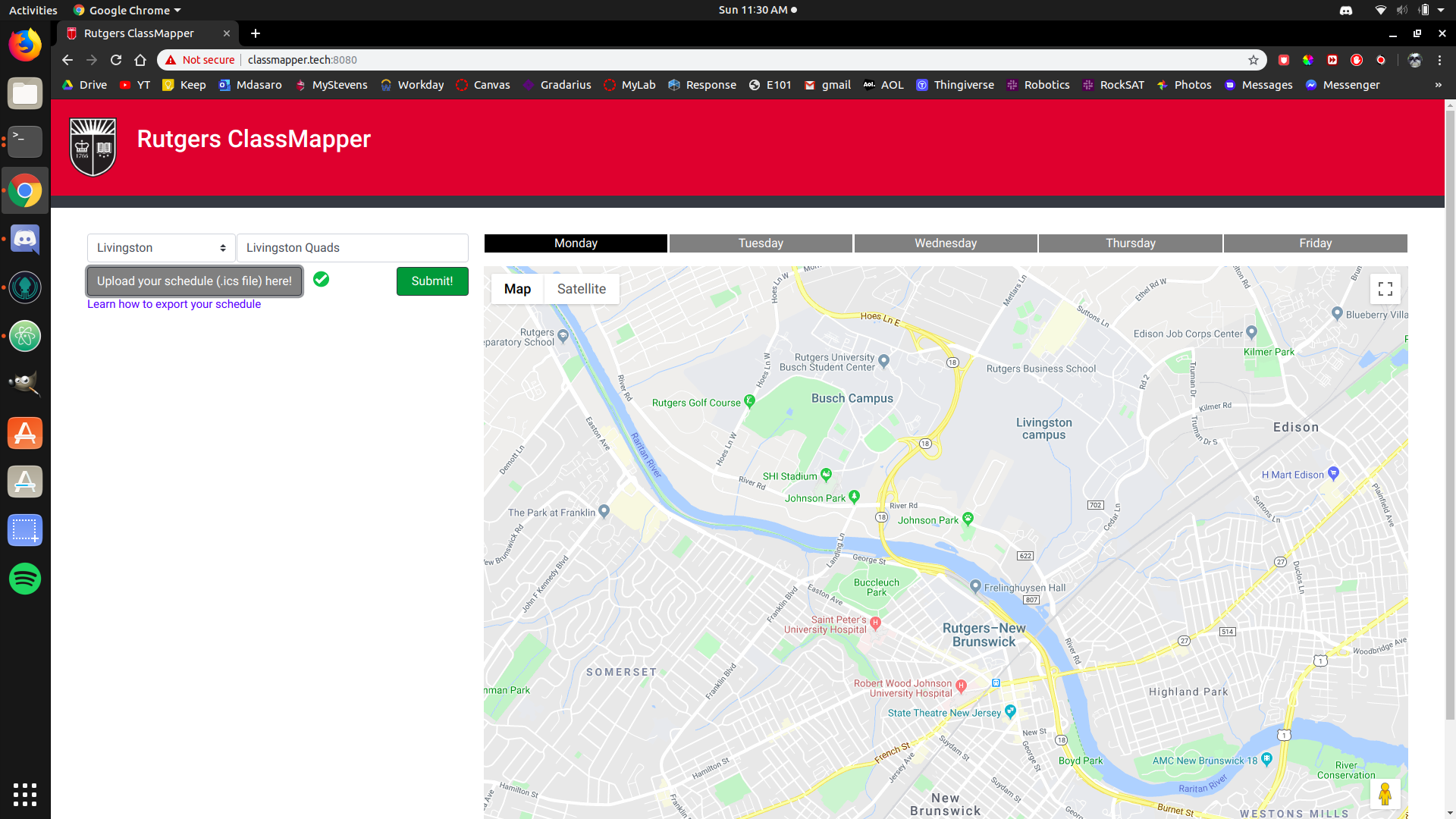This screenshot has width=1456, height=819.
Task: Open Spotify from the dock
Action: point(25,579)
